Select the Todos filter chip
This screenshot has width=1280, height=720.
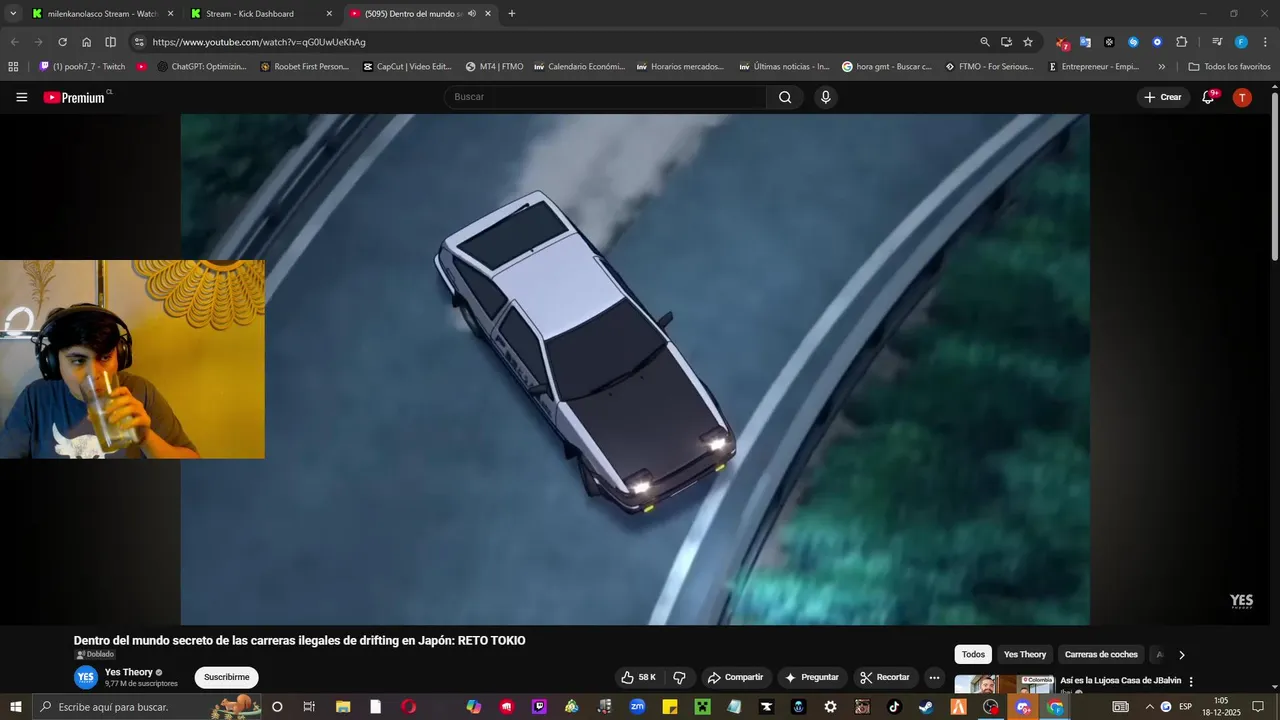[973, 655]
